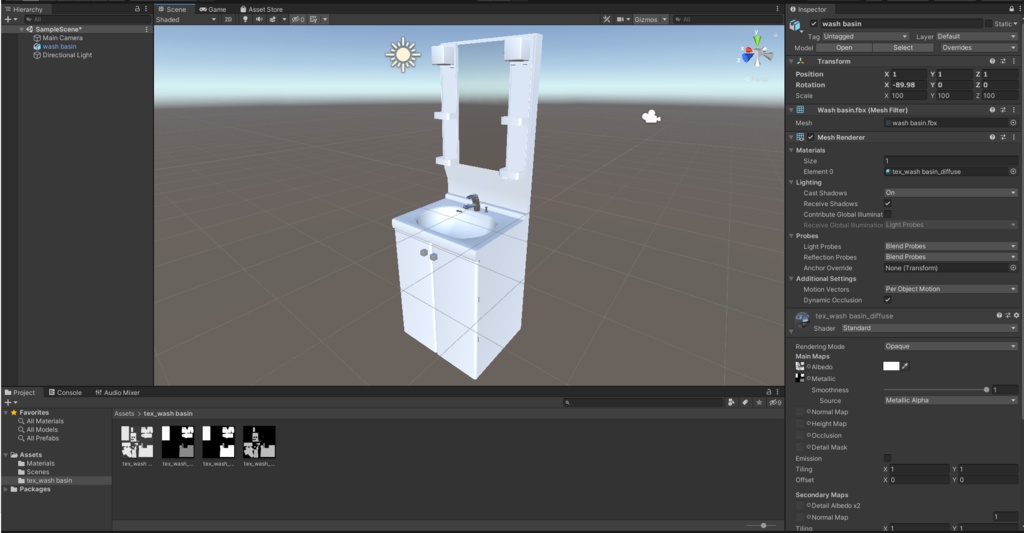Toggle the wash basin active checkbox
Viewport: 1024px width, 533px height.
pyautogui.click(x=814, y=24)
